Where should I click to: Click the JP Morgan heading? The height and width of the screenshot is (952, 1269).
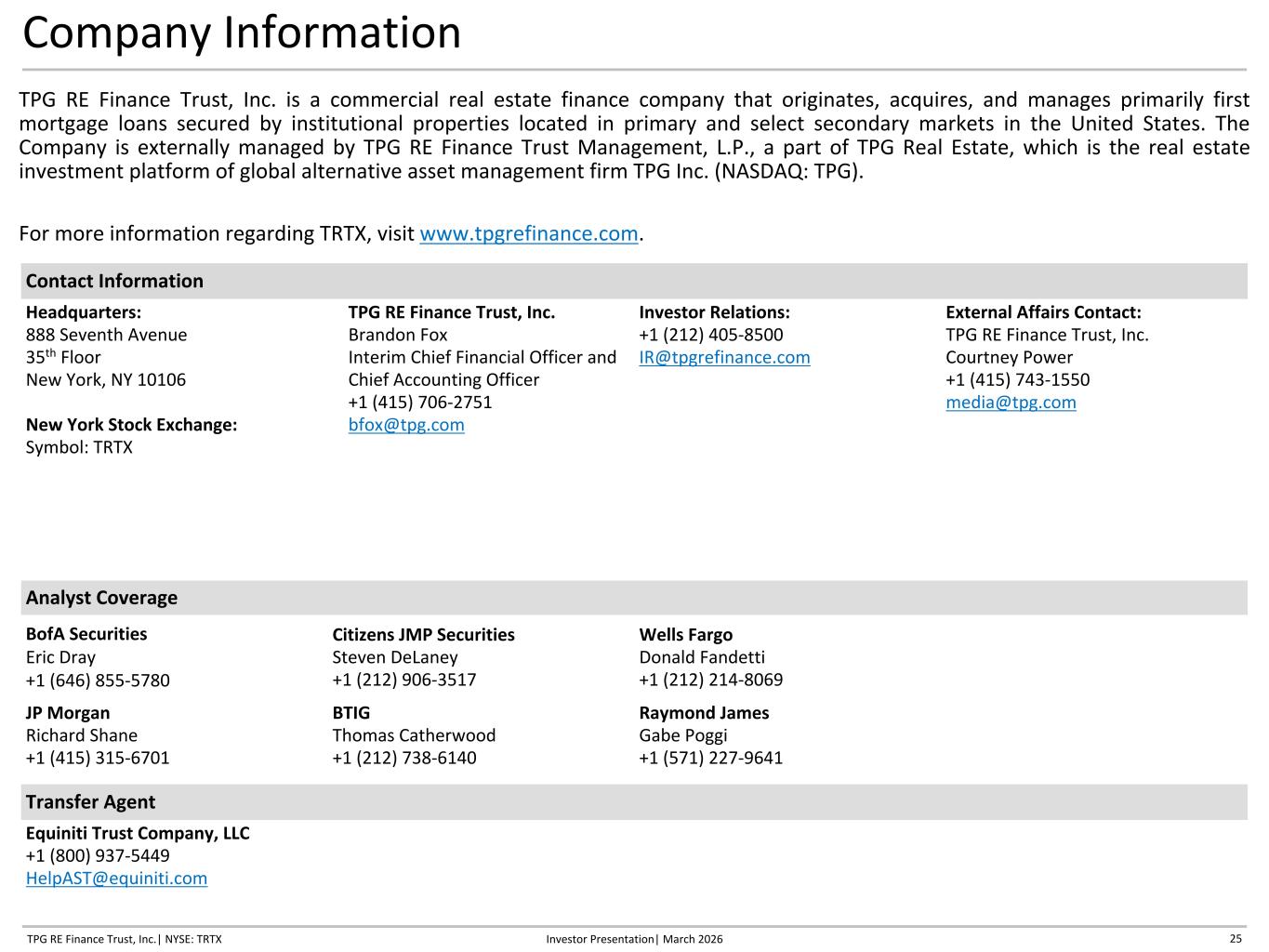coord(68,713)
